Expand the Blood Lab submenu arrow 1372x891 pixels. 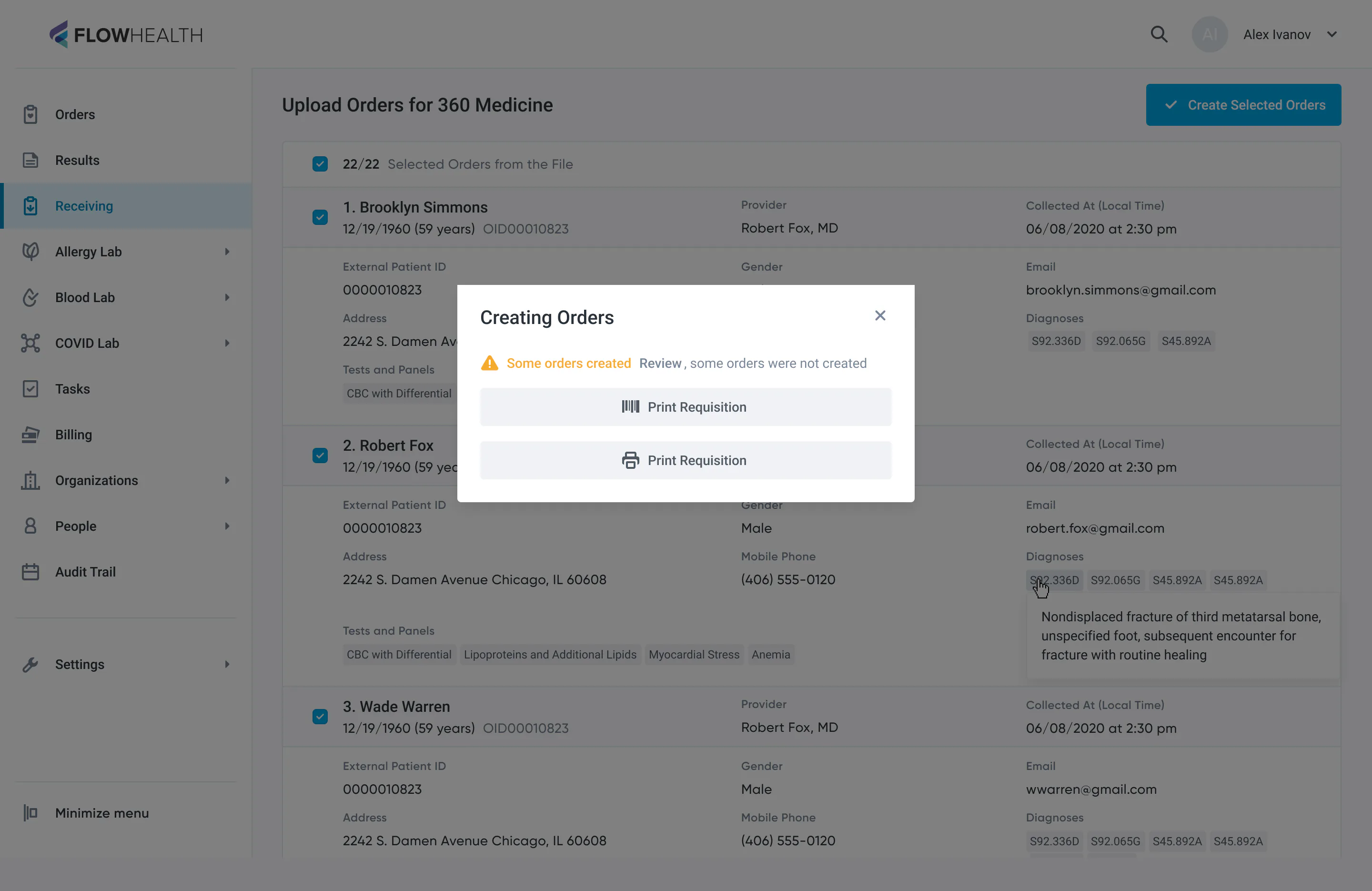[227, 298]
